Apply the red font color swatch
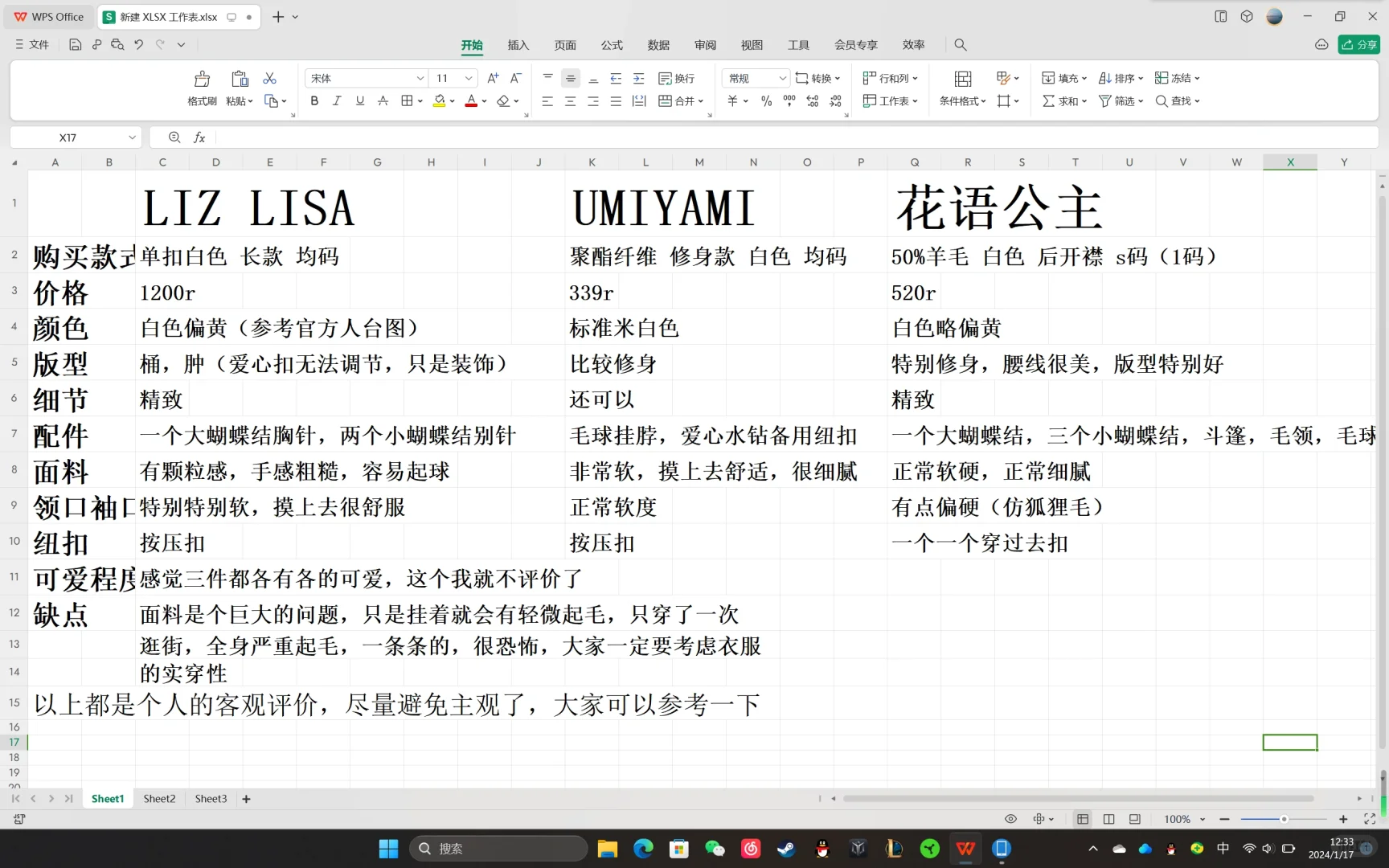The image size is (1389, 868). coord(472,101)
